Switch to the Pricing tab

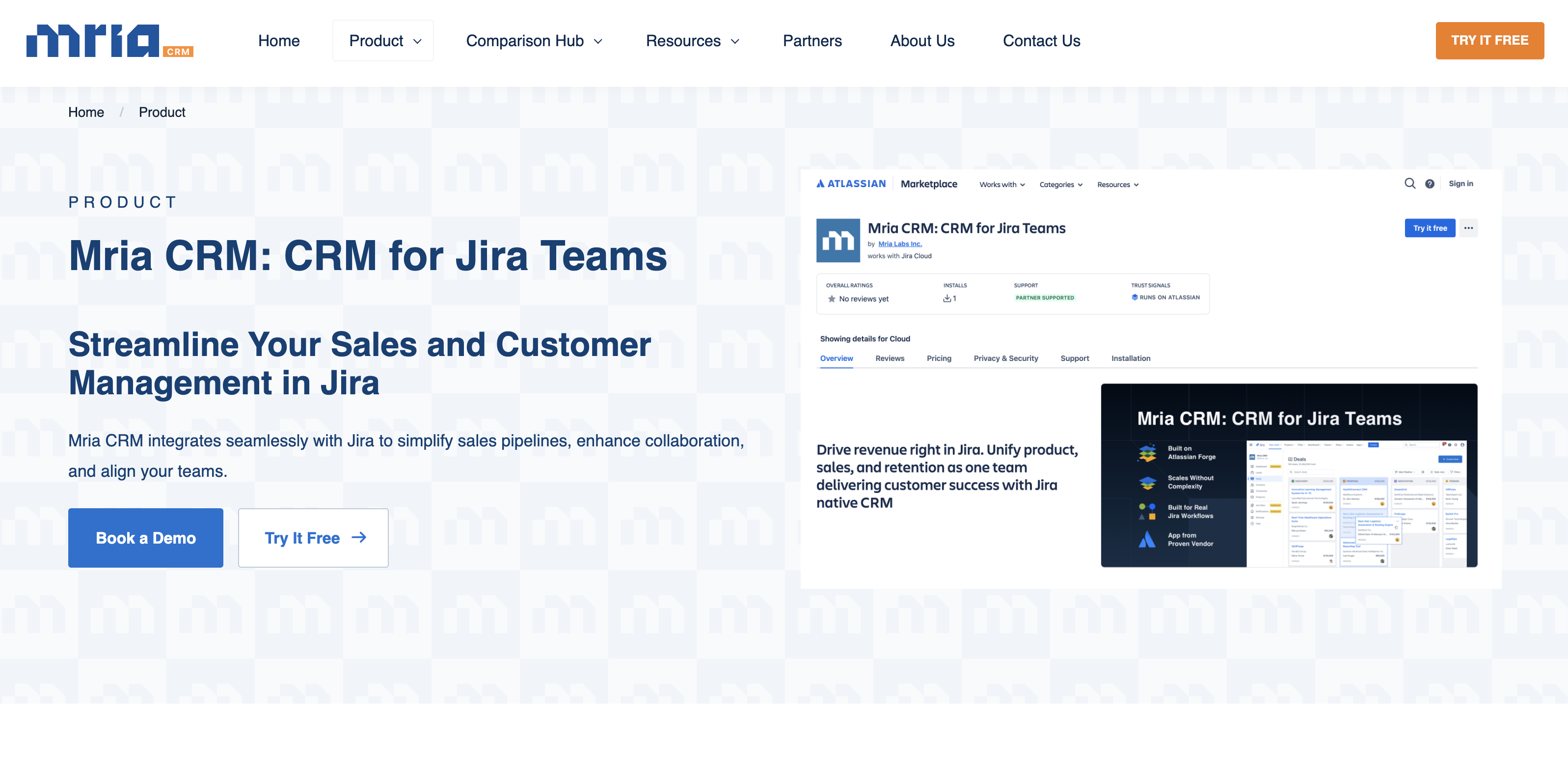[x=939, y=358]
